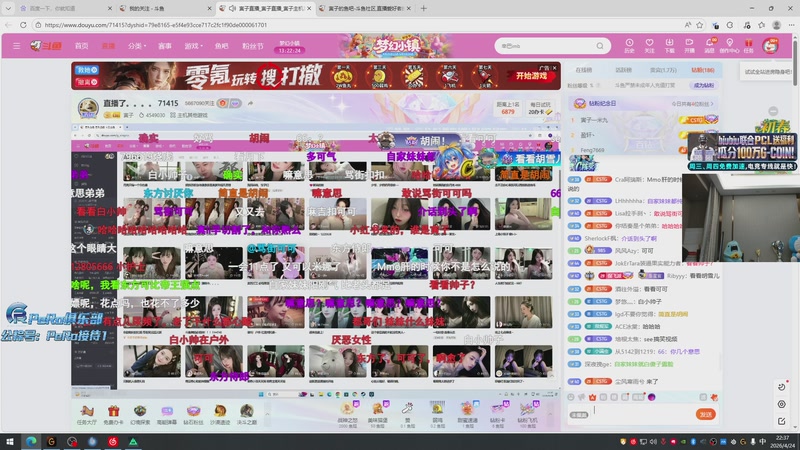
Task: Open the 高能弹幕 icon
Action: pyautogui.click(x=167, y=415)
